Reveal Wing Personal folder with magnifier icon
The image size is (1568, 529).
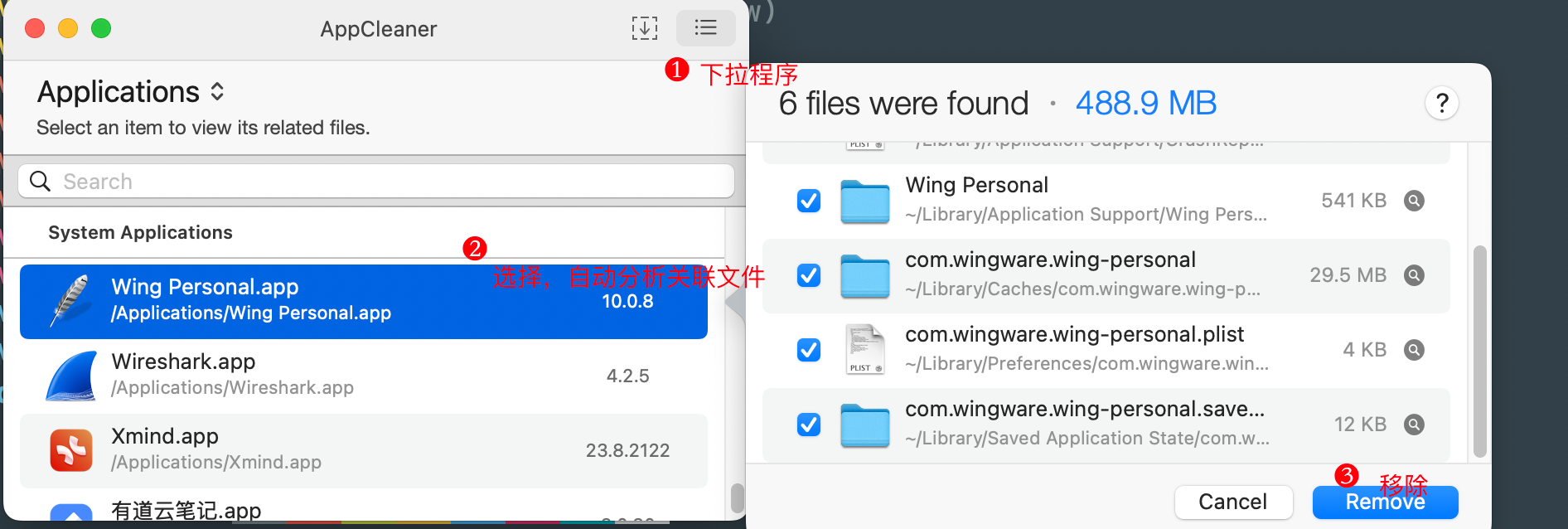1414,201
